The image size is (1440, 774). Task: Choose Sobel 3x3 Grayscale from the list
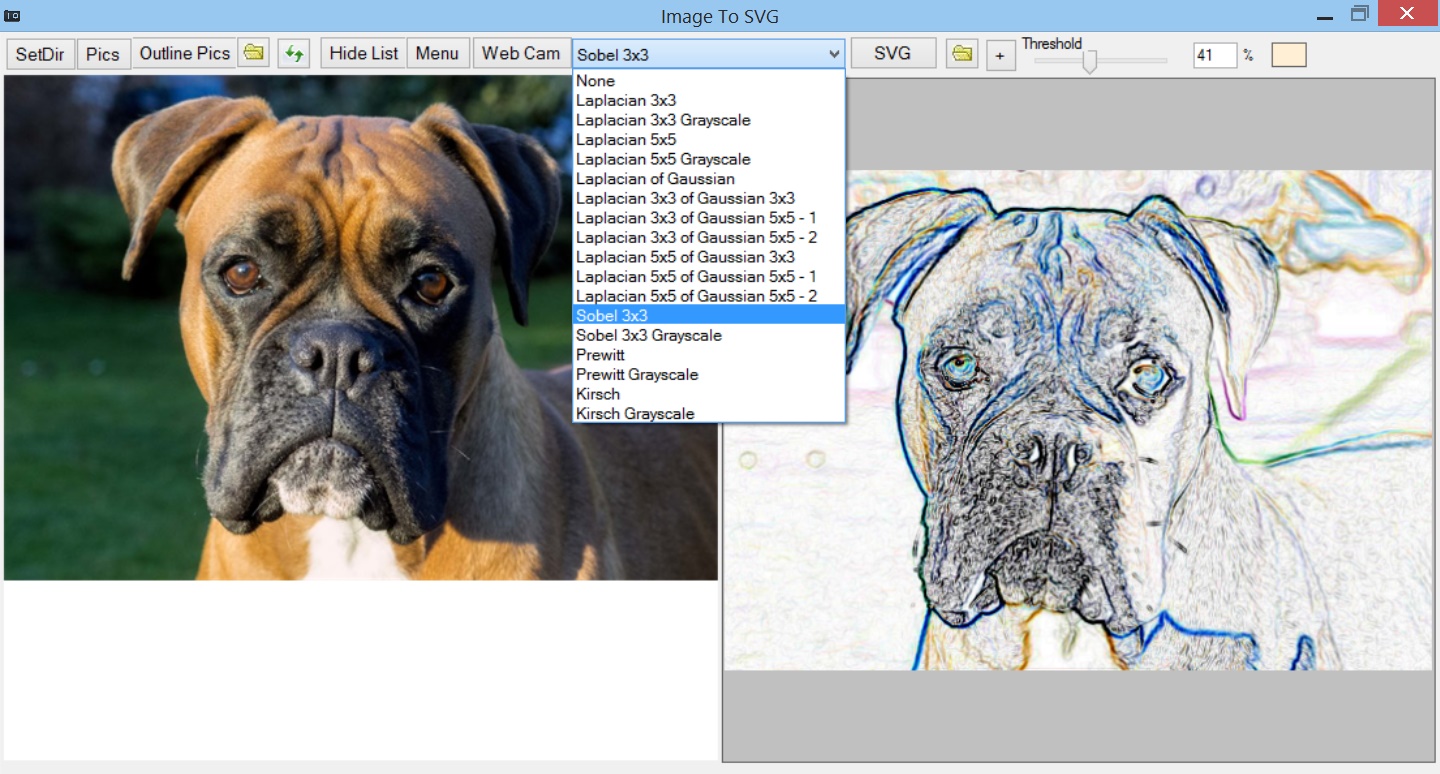[x=709, y=335]
